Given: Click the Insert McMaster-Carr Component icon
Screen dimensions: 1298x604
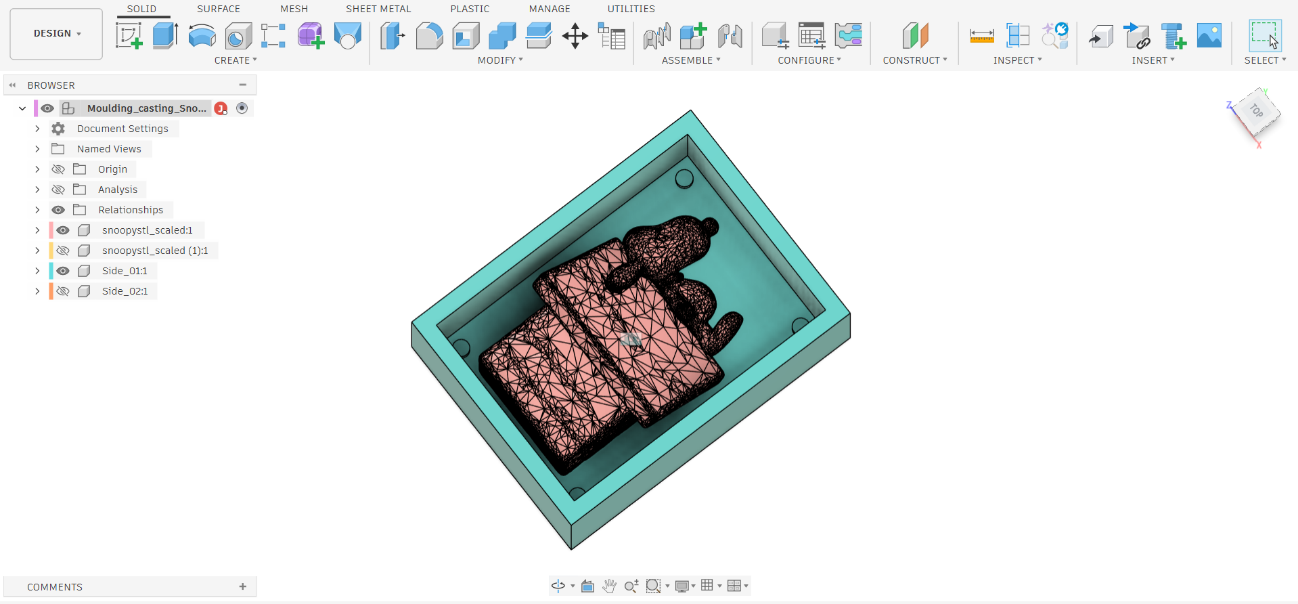Looking at the screenshot, I should point(1173,36).
